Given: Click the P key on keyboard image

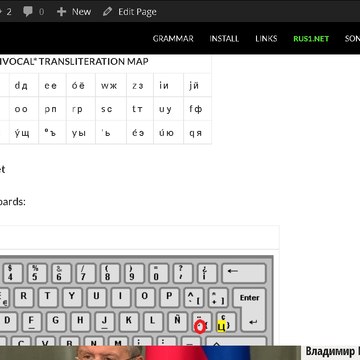Looking at the screenshot, I should 169,297.
